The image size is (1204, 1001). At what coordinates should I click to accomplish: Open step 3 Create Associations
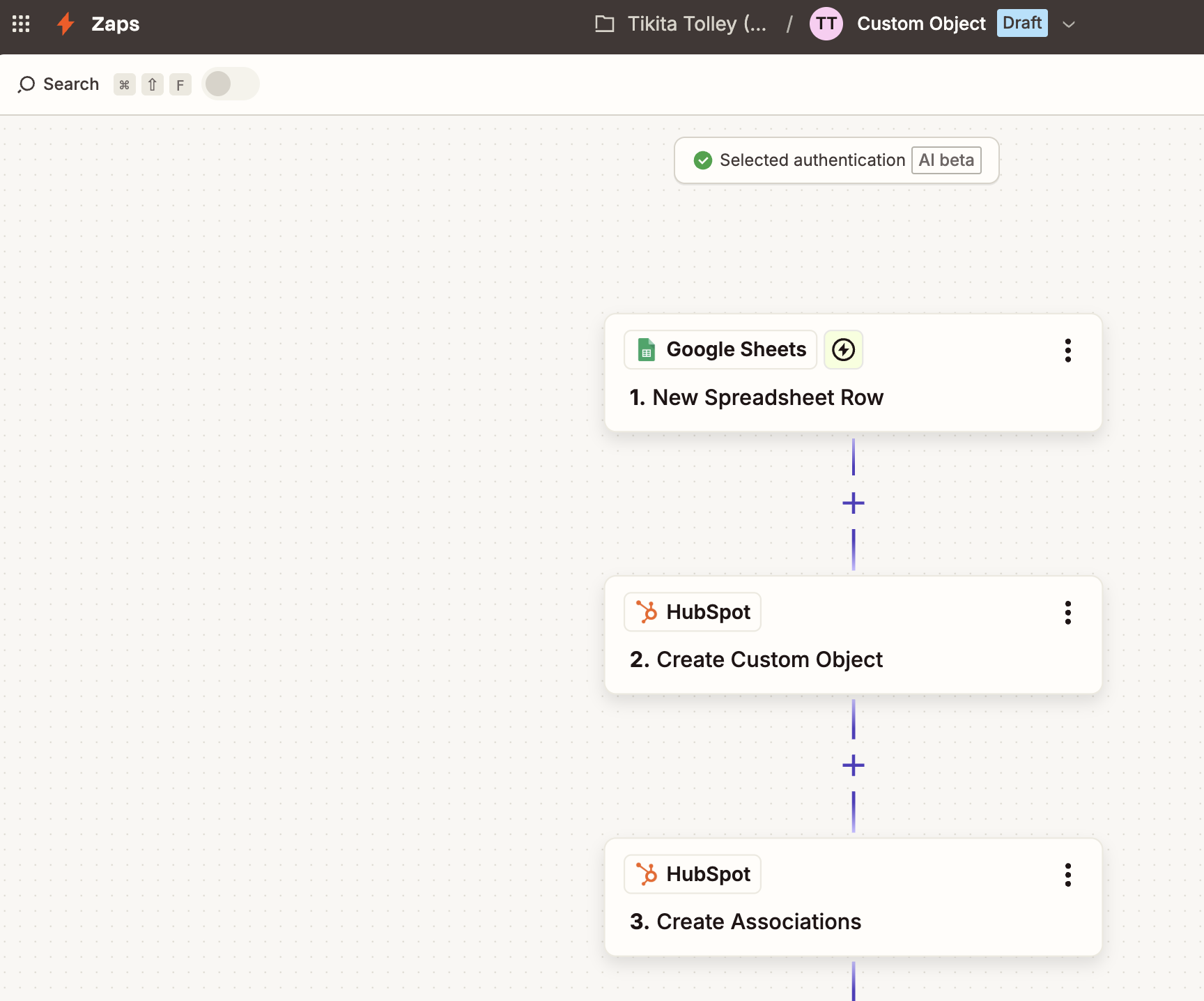pyautogui.click(x=854, y=897)
